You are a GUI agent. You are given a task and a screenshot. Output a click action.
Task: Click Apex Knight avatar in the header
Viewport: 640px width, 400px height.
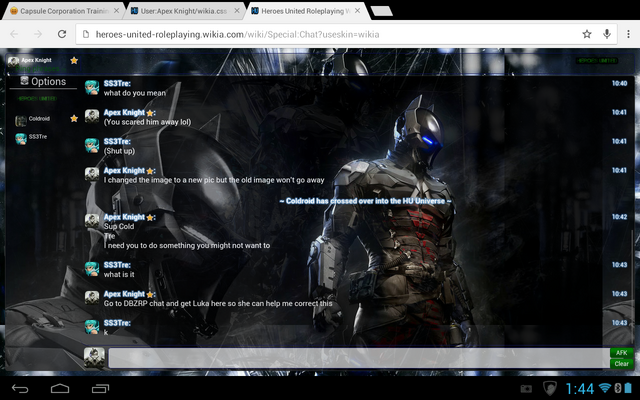coord(13,61)
